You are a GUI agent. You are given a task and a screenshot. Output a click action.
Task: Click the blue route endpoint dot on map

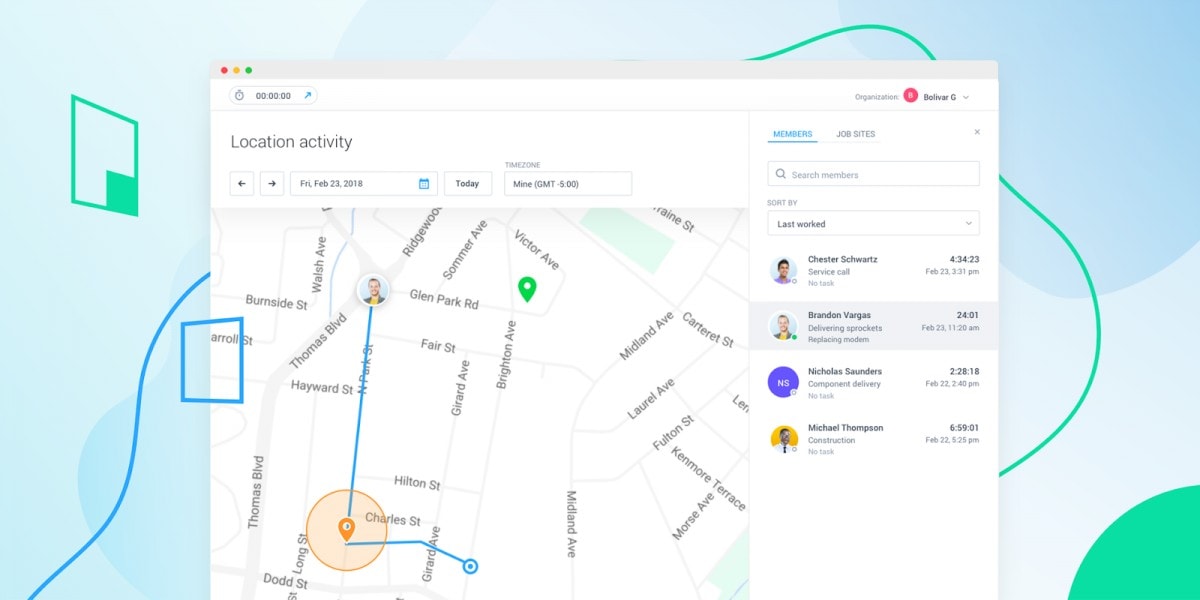(x=469, y=566)
